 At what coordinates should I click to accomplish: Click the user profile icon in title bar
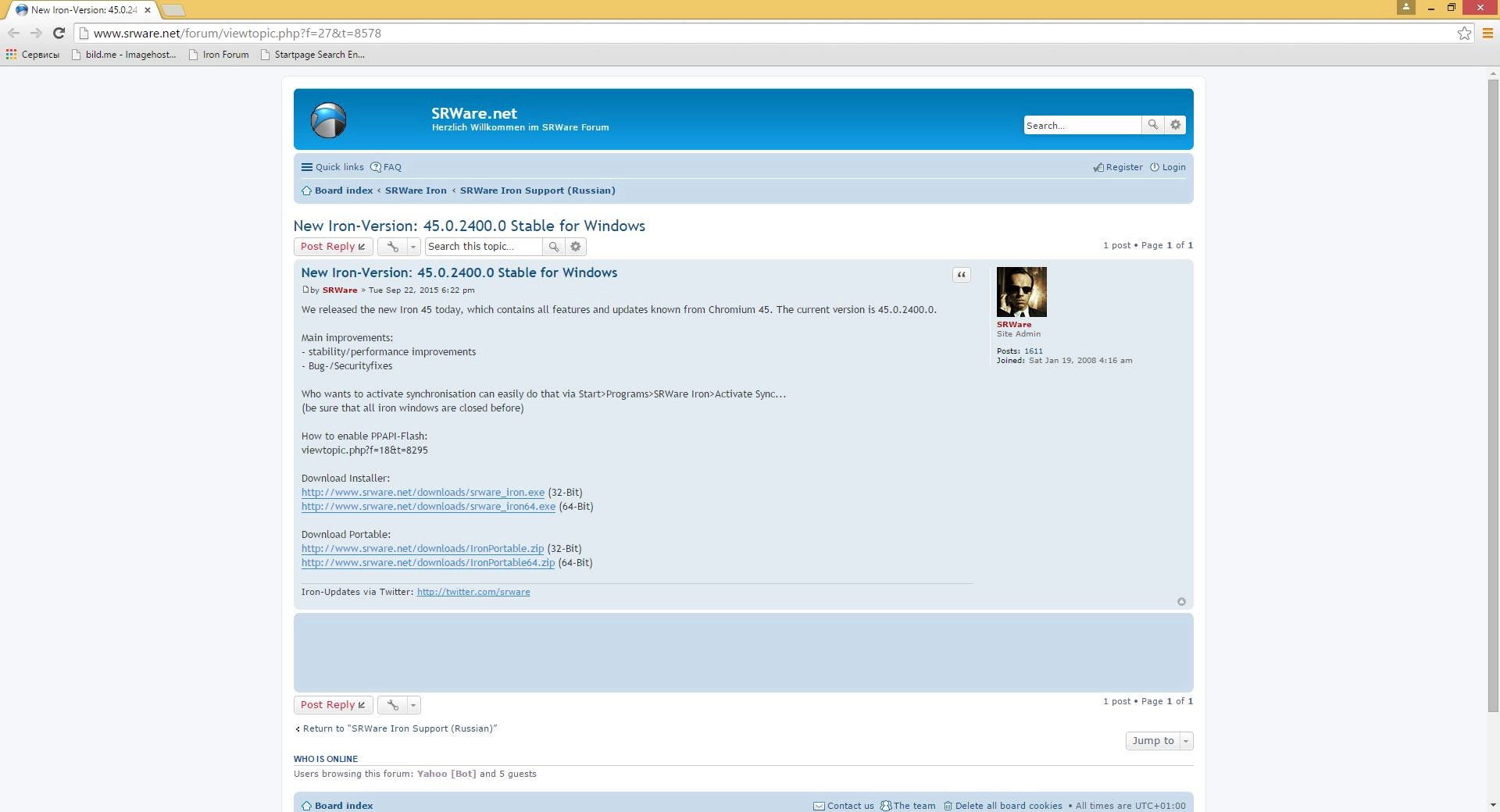1405,7
